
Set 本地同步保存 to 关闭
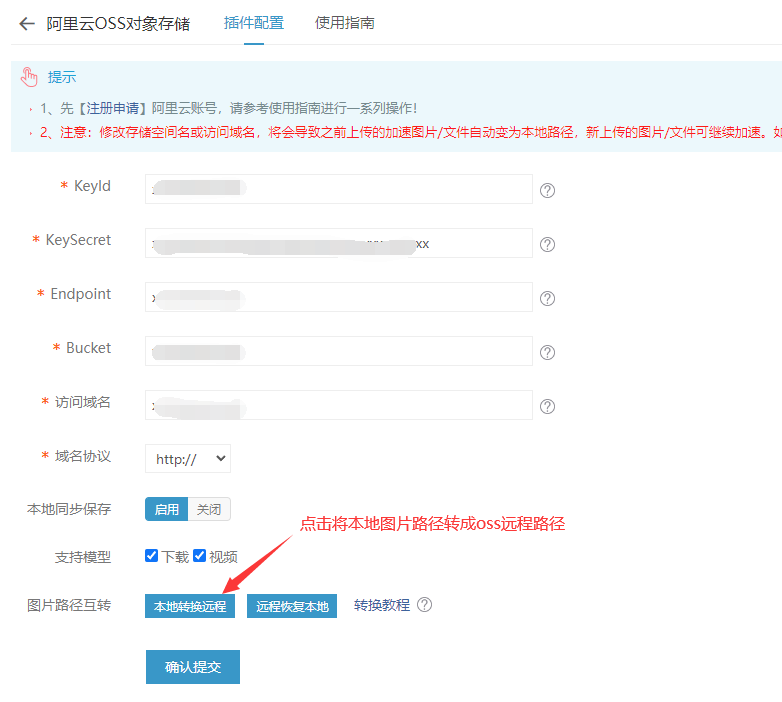209,509
